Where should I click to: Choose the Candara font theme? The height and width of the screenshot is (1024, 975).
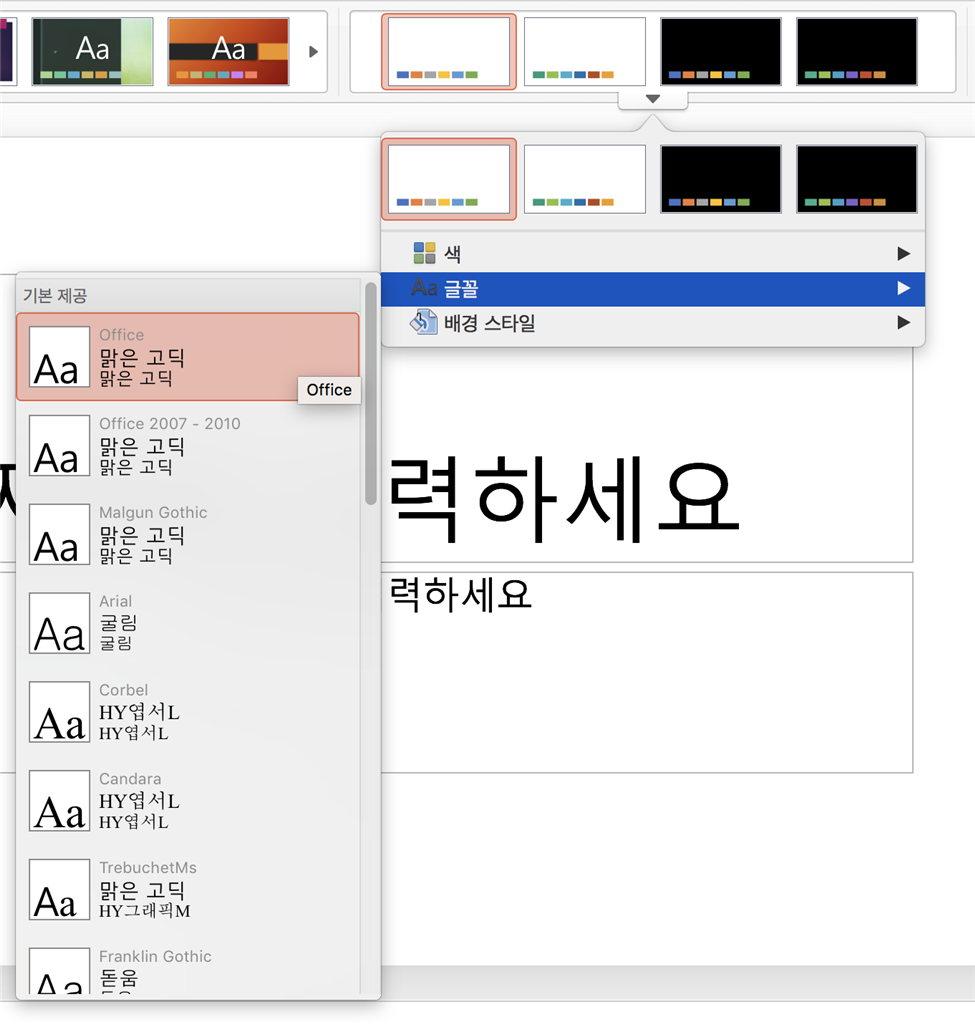pos(188,801)
